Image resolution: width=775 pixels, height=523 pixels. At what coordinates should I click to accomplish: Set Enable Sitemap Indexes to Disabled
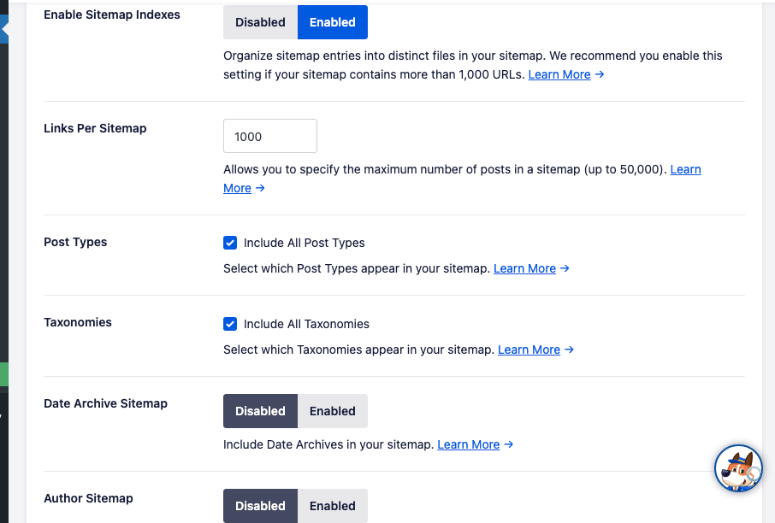point(260,22)
